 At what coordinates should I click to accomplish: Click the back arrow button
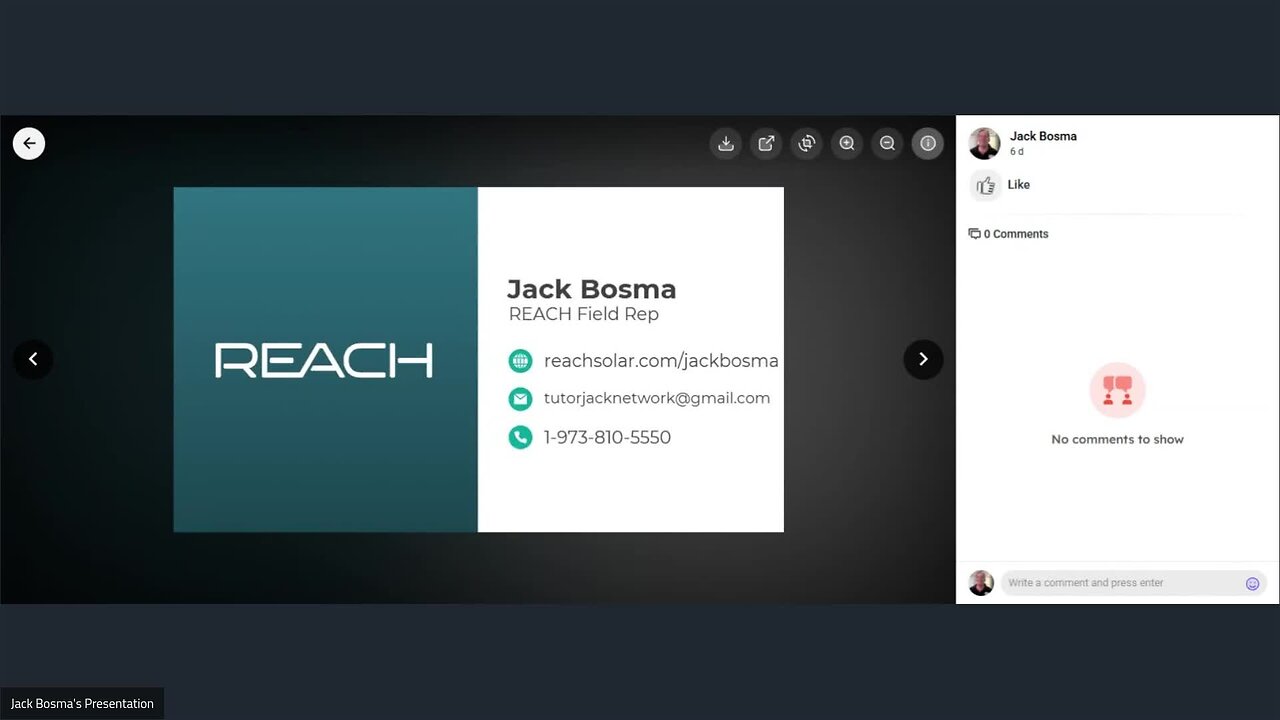(29, 143)
